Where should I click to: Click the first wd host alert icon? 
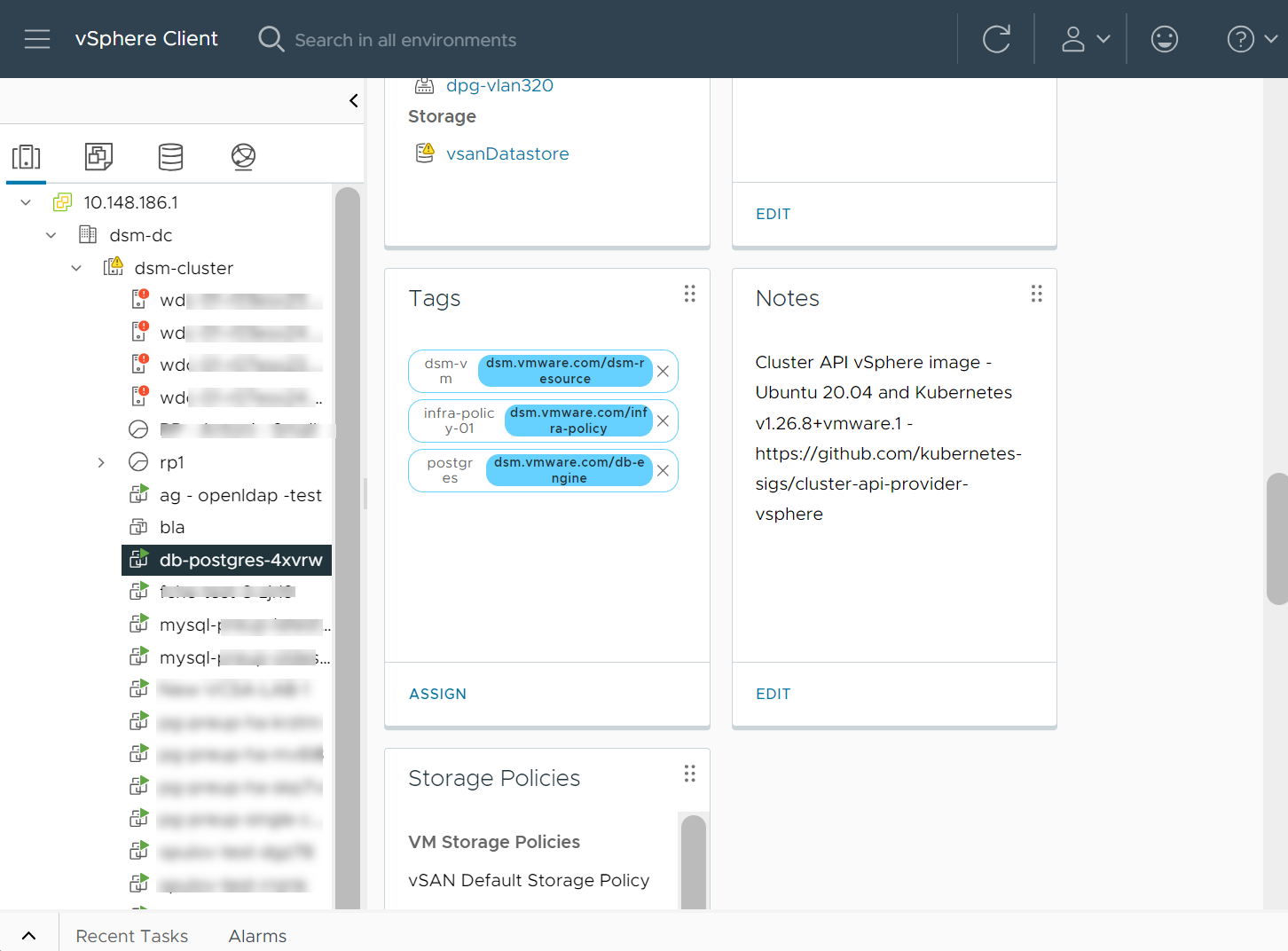point(139,299)
